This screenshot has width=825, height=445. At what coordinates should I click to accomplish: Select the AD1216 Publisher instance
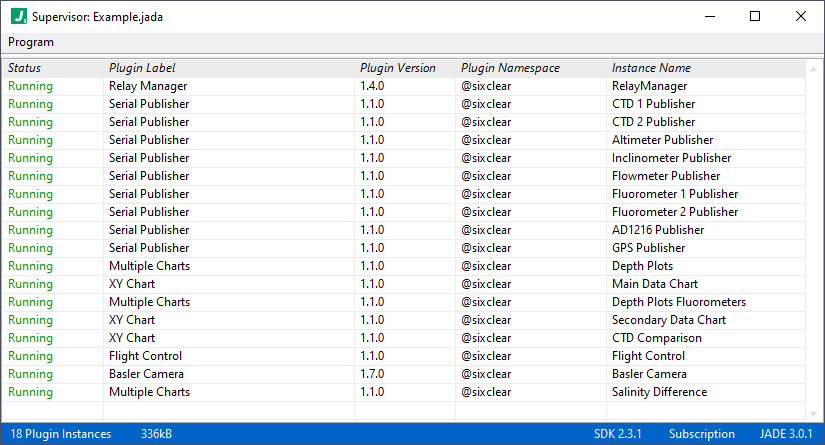pyautogui.click(x=658, y=230)
